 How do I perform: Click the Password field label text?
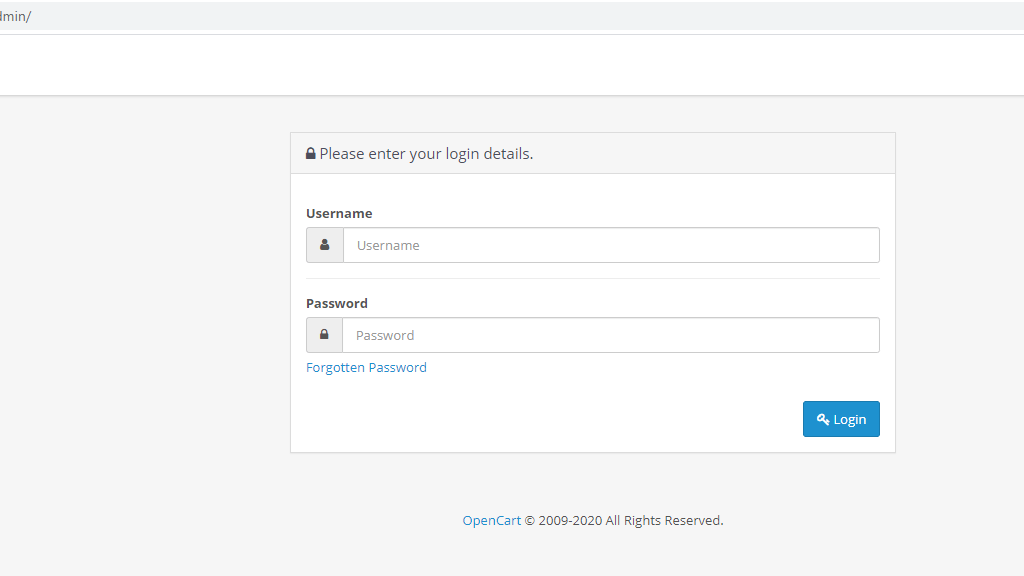[x=337, y=303]
